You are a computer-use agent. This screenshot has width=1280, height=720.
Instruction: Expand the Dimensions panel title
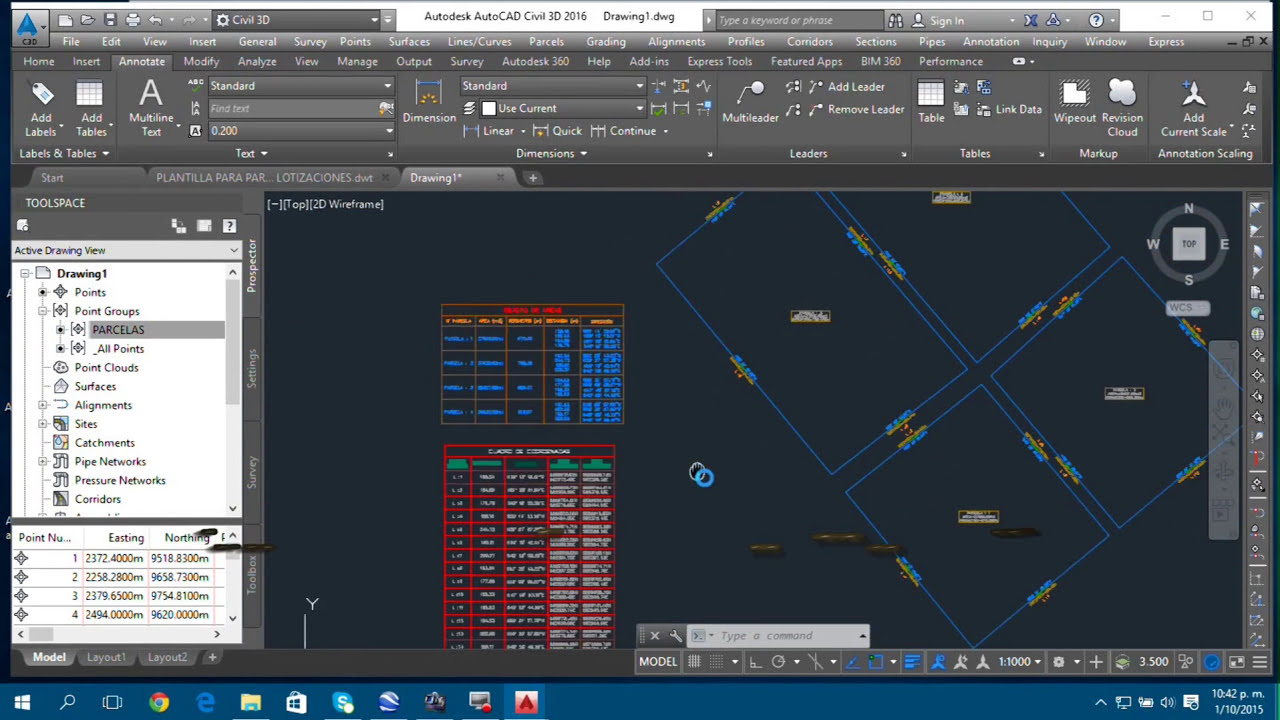click(x=551, y=154)
